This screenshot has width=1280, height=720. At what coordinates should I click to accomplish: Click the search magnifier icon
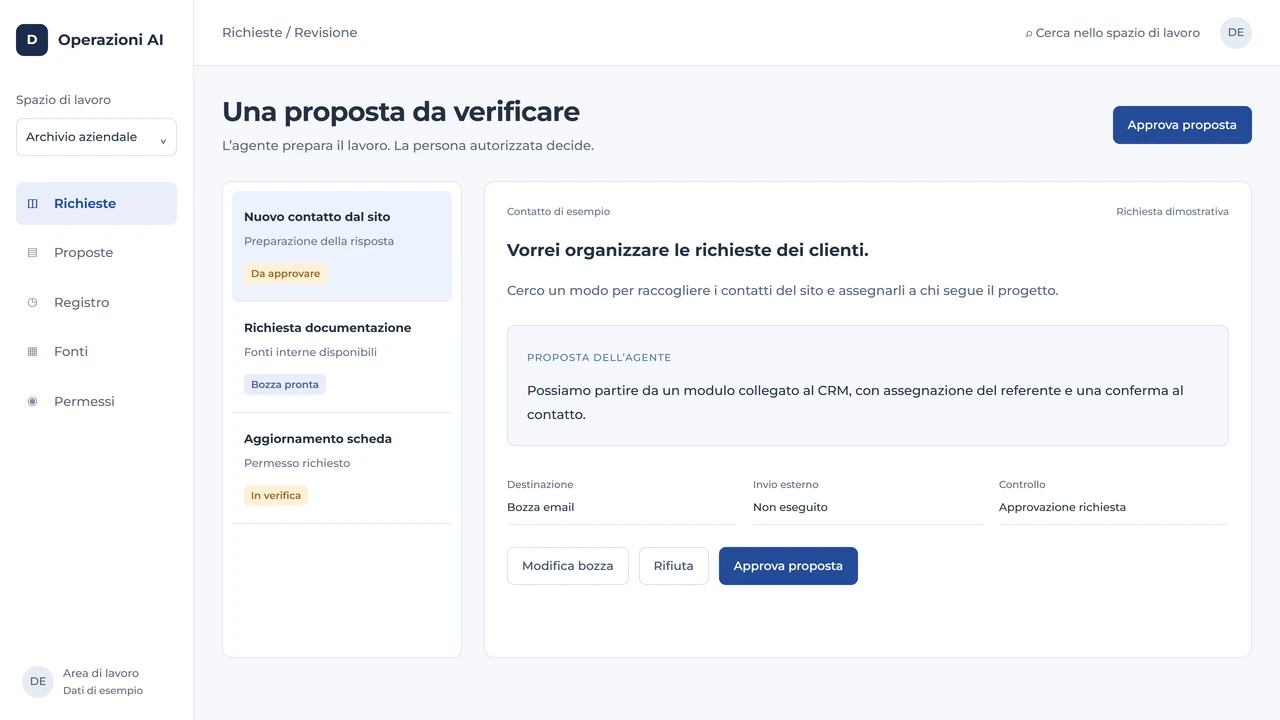pos(1029,33)
